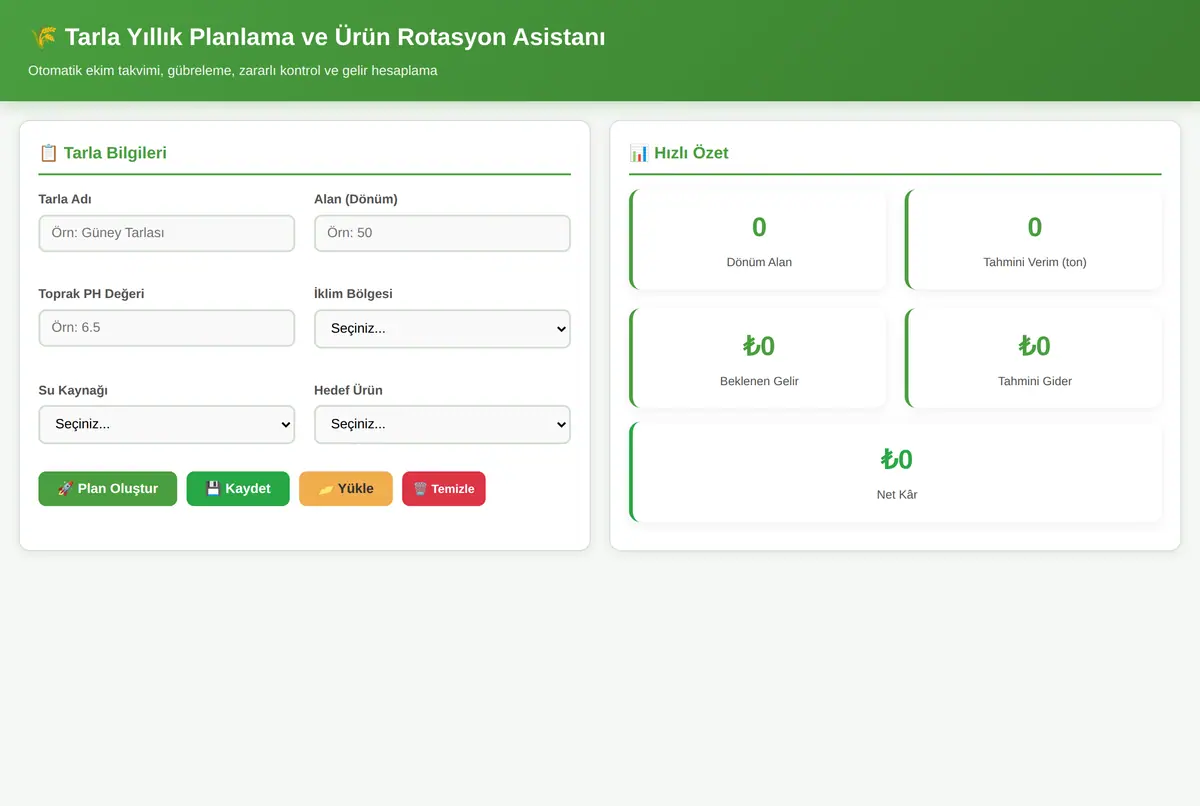Load saved data with the Yükle button
This screenshot has width=1200, height=806.
click(x=346, y=489)
